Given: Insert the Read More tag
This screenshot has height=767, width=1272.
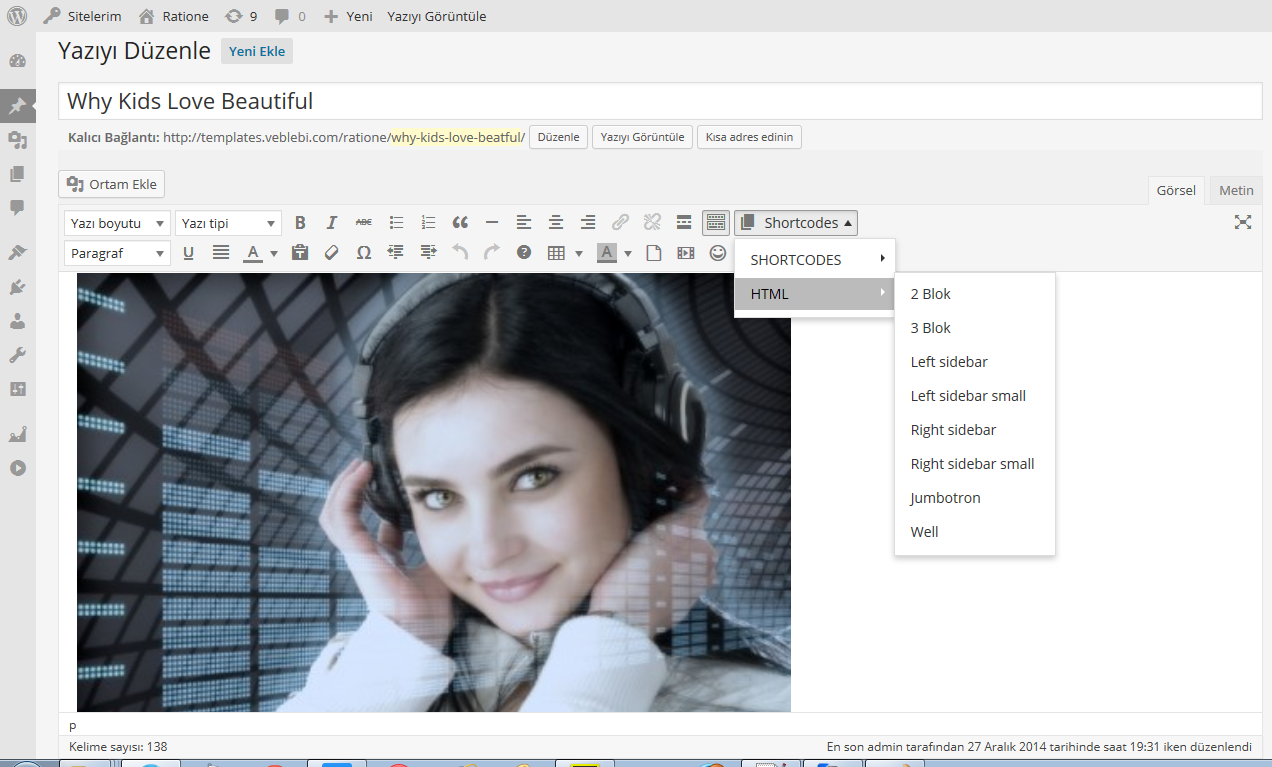Looking at the screenshot, I should click(684, 223).
